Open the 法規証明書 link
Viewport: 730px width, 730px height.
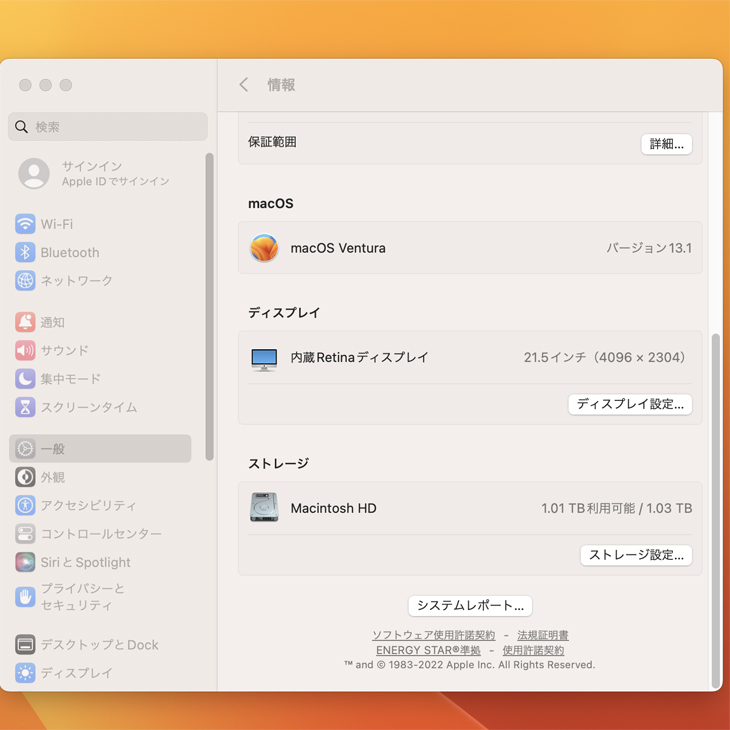(x=543, y=635)
